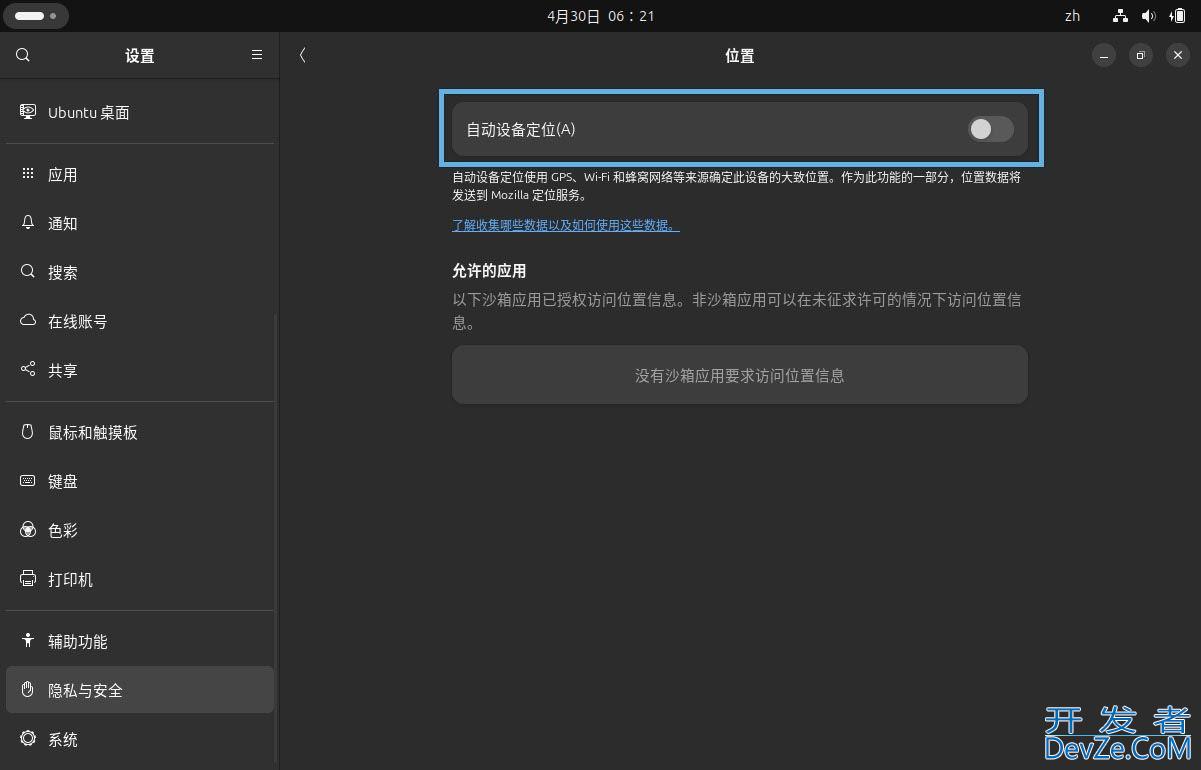This screenshot has width=1201, height=770.
Task: Click the 鼠标和触摸板 mouse icon
Action: point(28,432)
